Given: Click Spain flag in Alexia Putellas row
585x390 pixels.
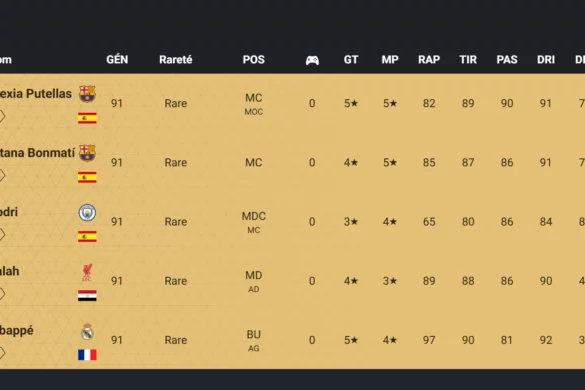Looking at the screenshot, I should tap(87, 118).
